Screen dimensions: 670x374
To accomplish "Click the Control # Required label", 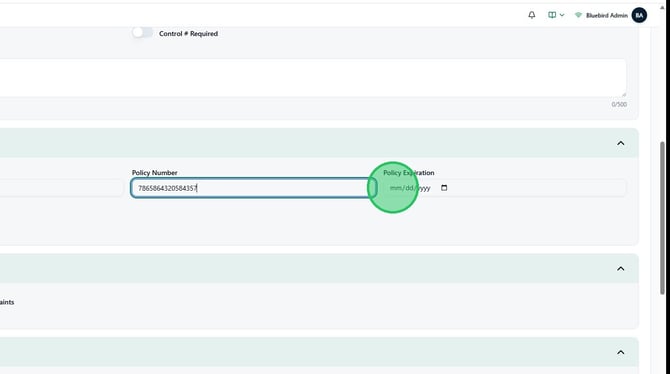I will (x=188, y=33).
